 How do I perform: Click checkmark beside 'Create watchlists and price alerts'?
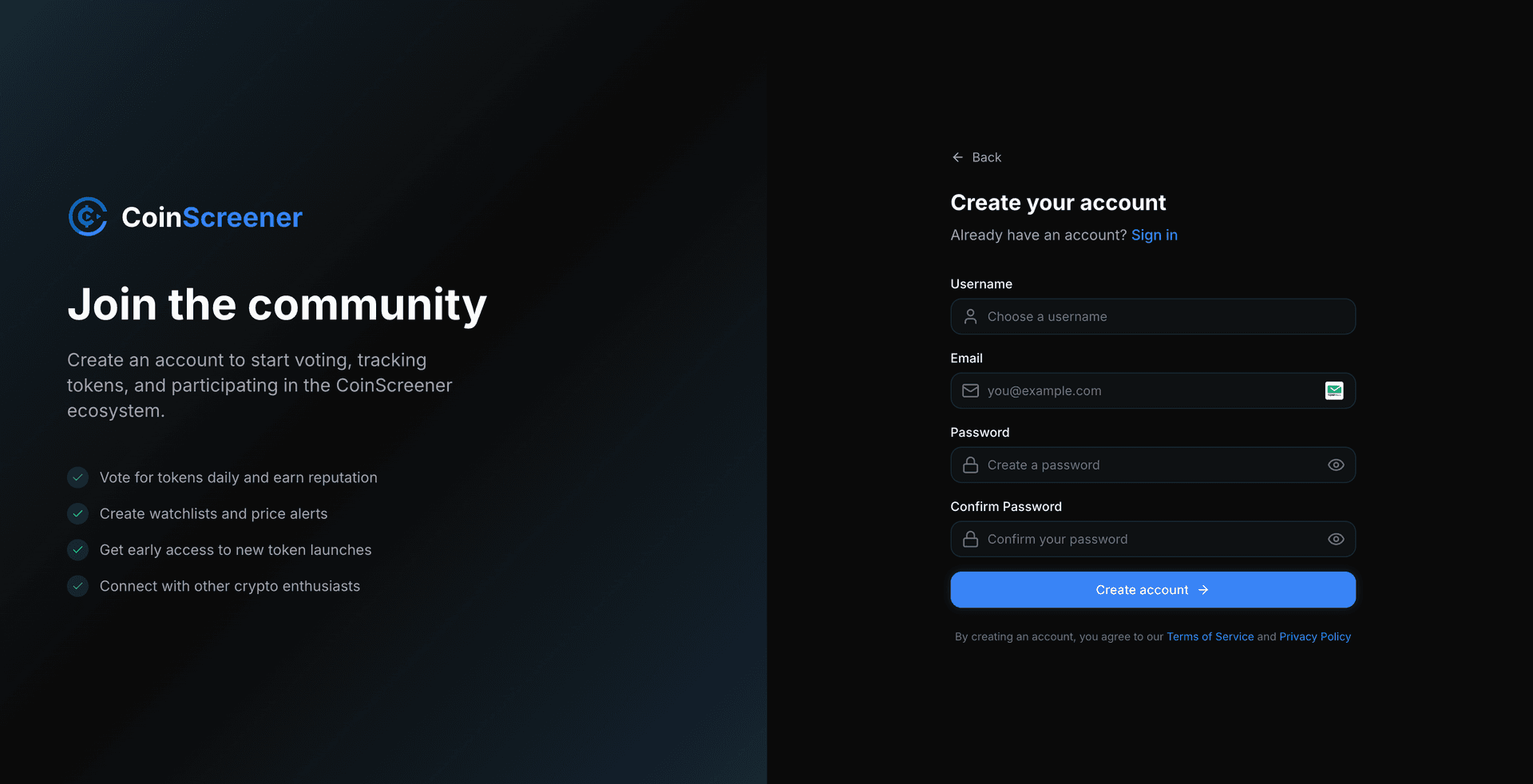click(x=77, y=513)
